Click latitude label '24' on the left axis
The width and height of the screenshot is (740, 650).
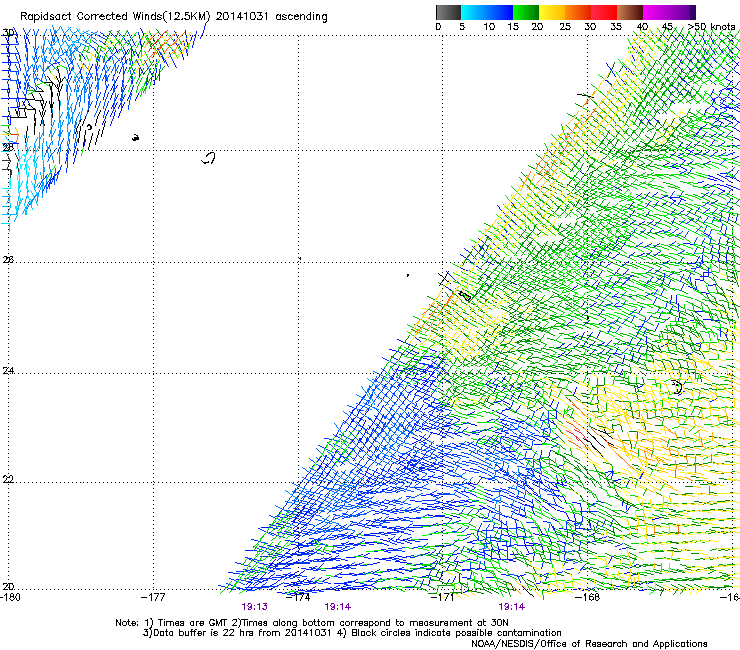(8, 371)
